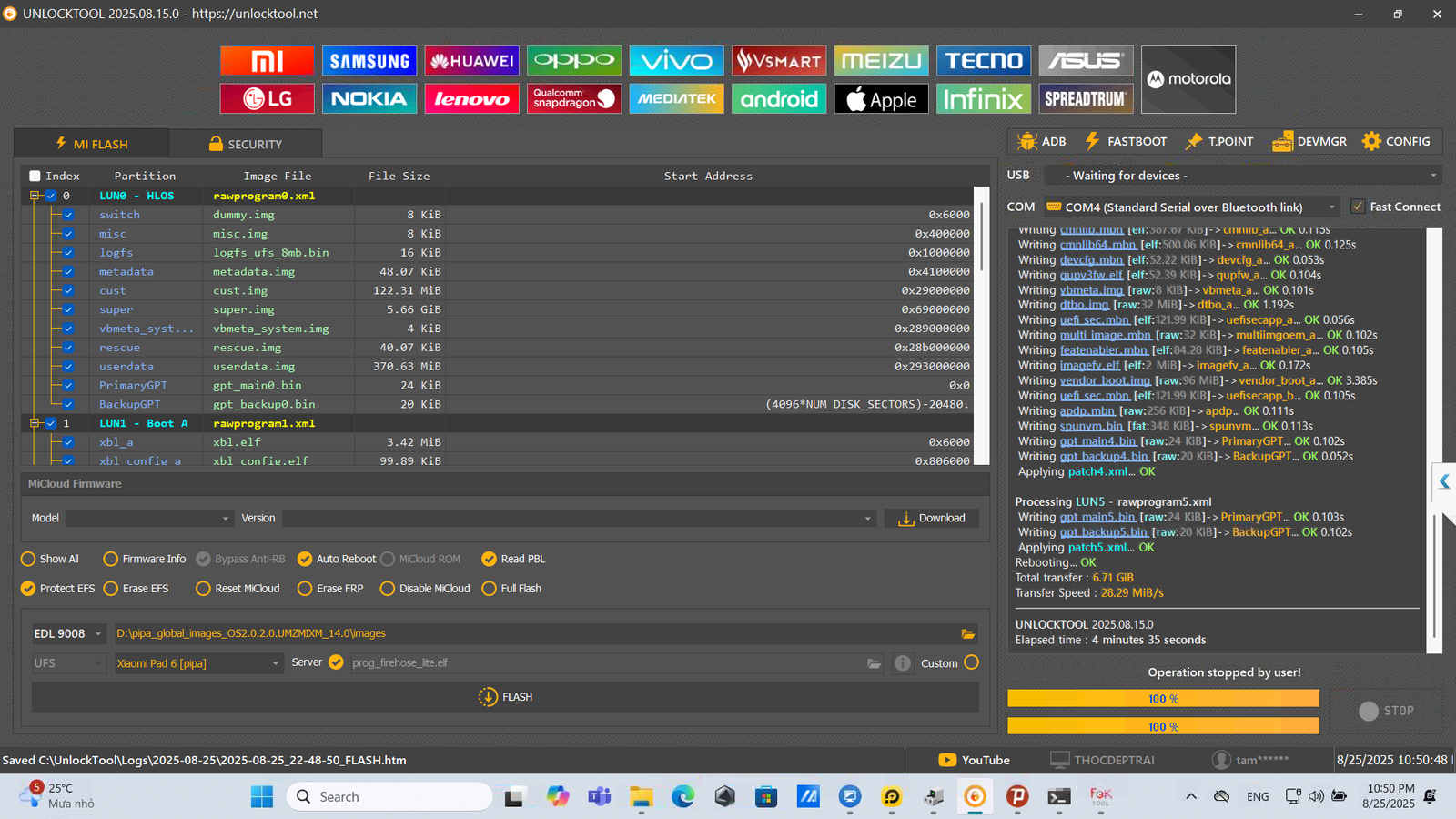The image size is (1456, 819).
Task: Open the Infinix brand module
Action: [x=984, y=98]
